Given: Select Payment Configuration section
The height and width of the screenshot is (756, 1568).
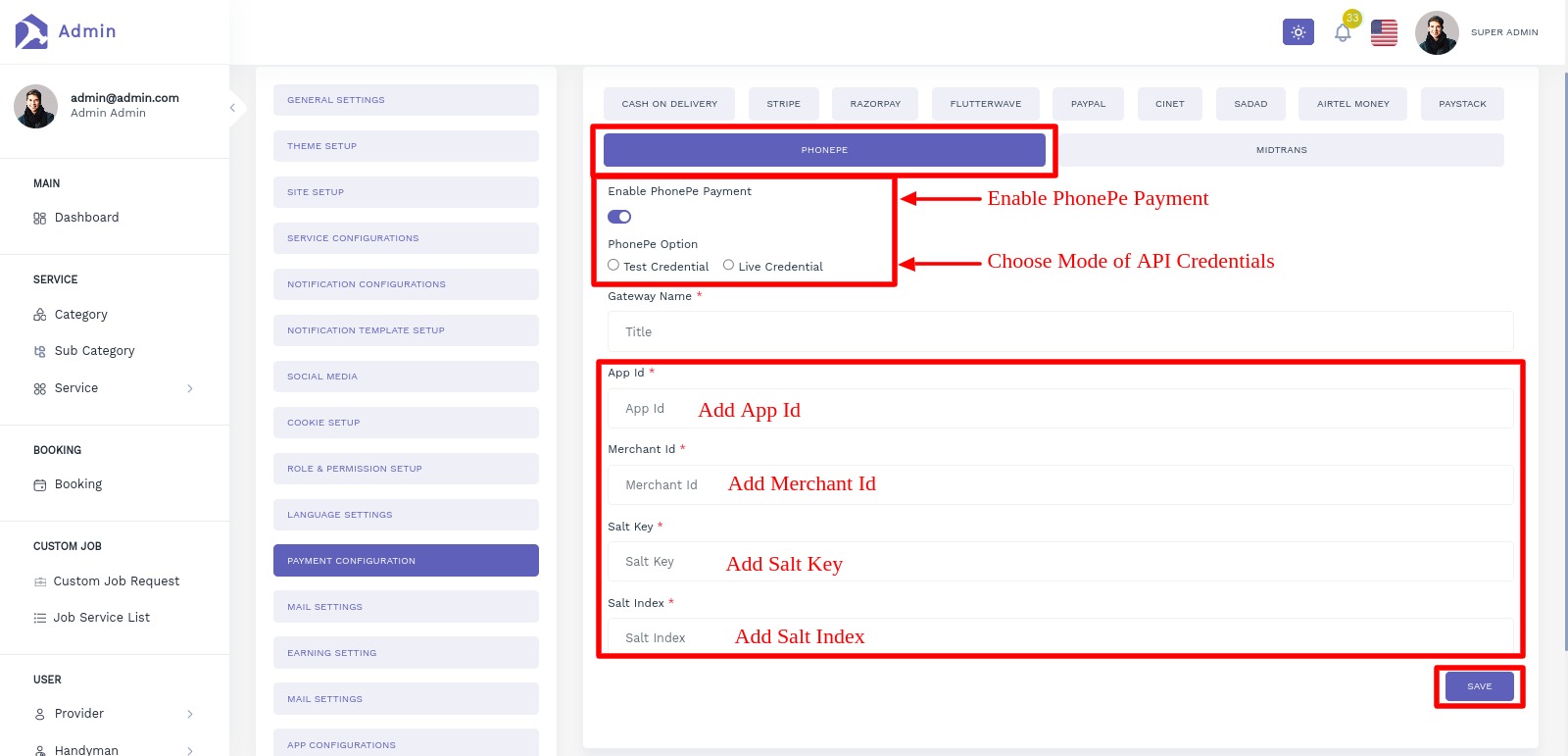Looking at the screenshot, I should (x=406, y=561).
